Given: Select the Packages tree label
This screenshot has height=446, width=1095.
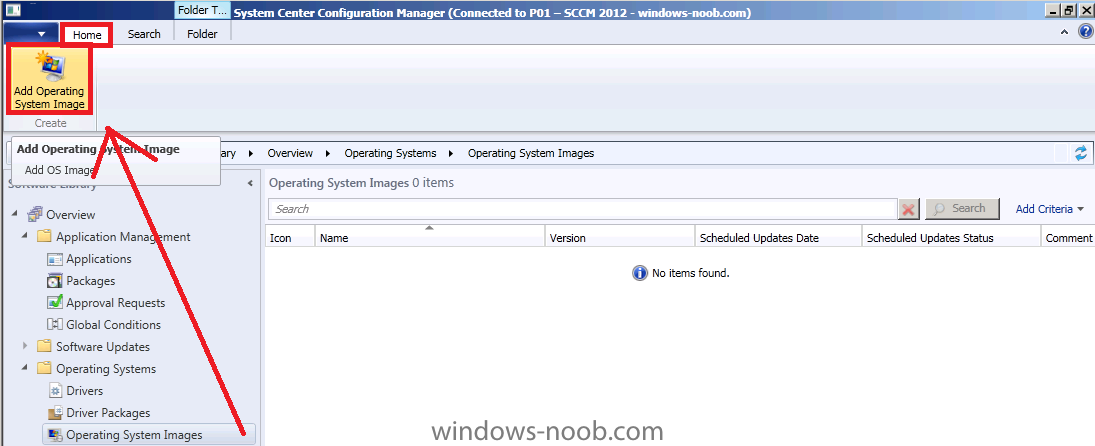Looking at the screenshot, I should pyautogui.click(x=91, y=281).
